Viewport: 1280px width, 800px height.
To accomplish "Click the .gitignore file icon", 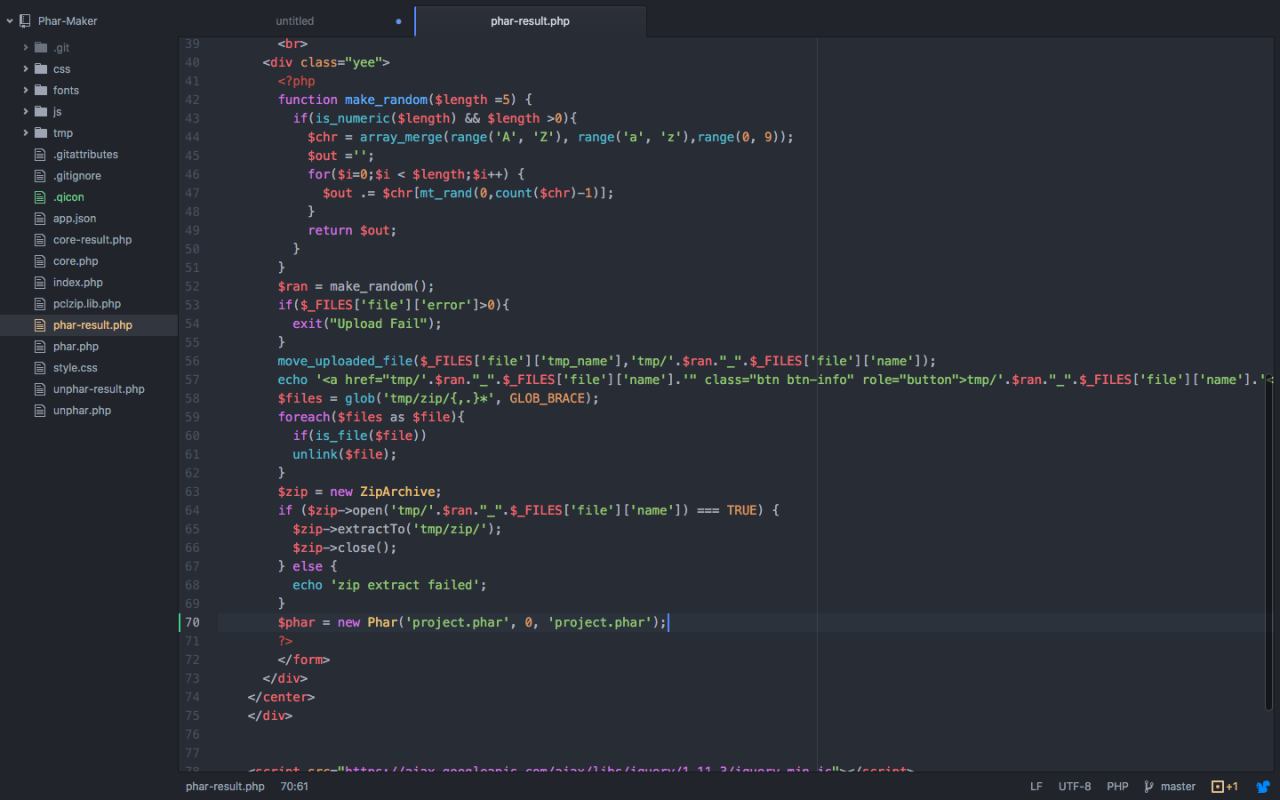I will (41, 176).
